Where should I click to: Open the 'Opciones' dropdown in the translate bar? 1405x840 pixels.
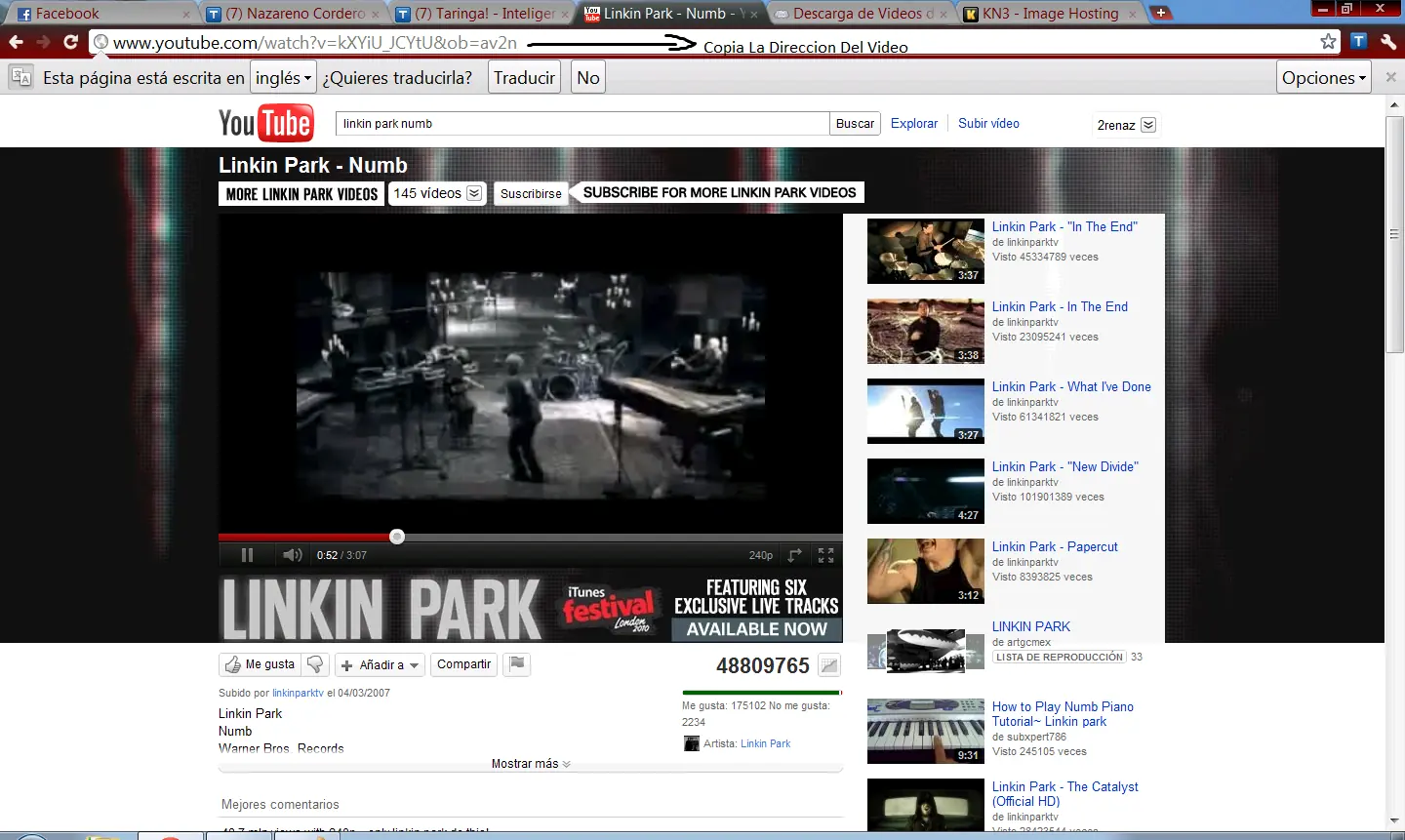click(x=1323, y=76)
